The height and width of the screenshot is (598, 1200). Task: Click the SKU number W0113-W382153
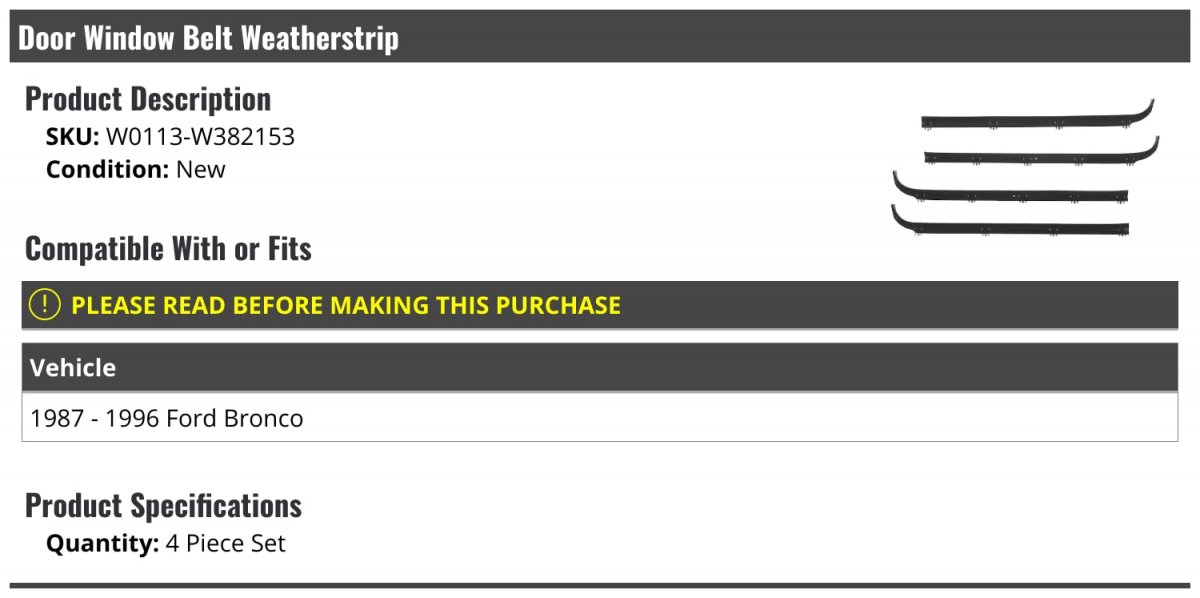200,137
